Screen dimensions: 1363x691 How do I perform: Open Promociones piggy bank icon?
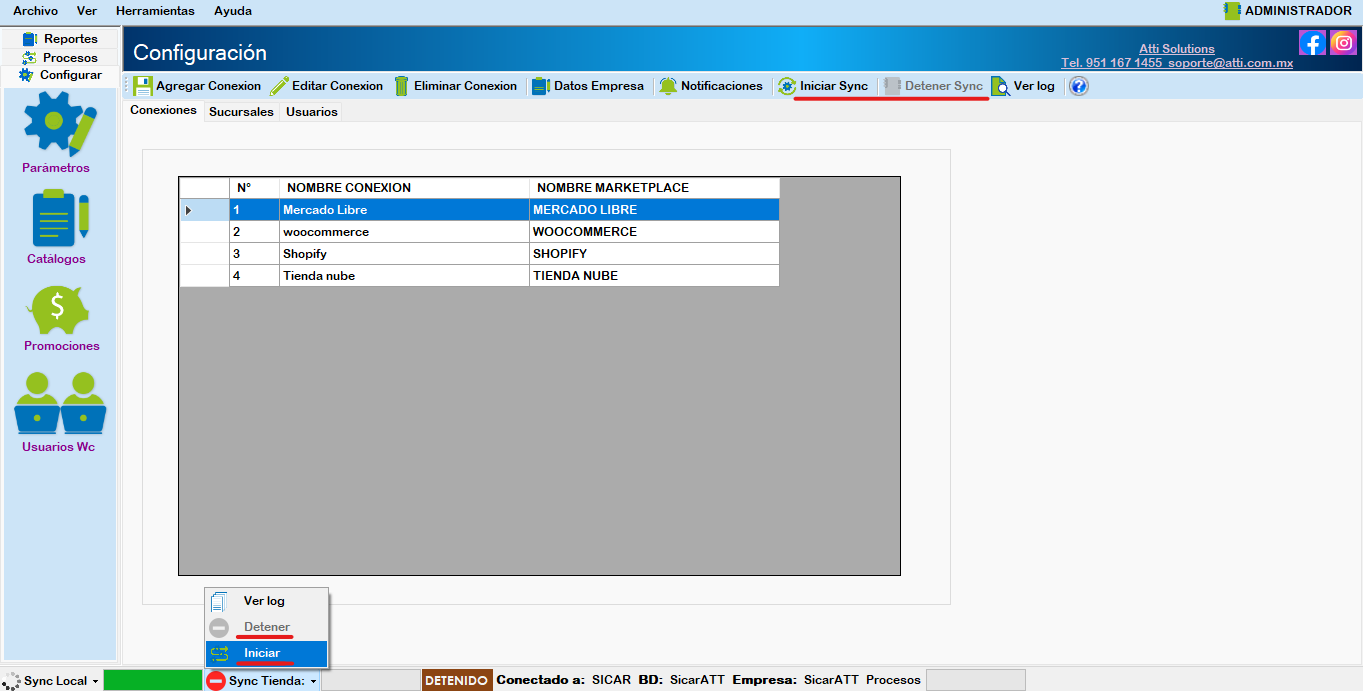pyautogui.click(x=61, y=309)
